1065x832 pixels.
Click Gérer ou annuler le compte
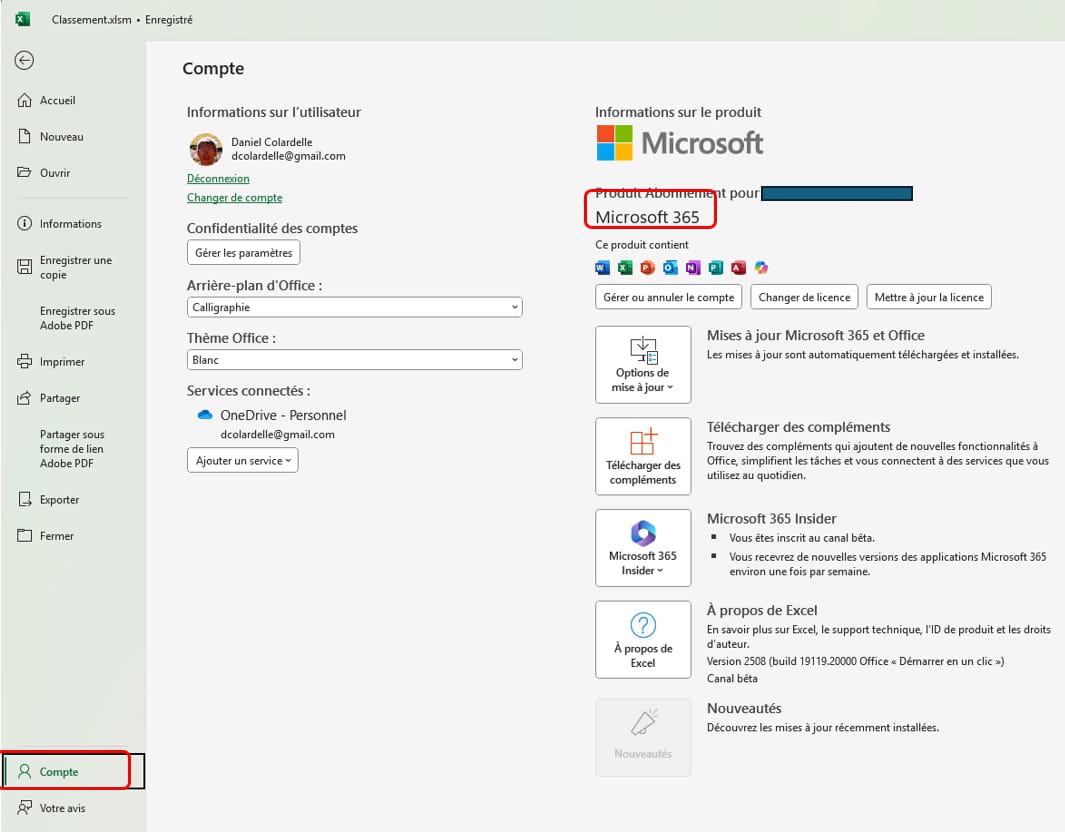tap(668, 297)
